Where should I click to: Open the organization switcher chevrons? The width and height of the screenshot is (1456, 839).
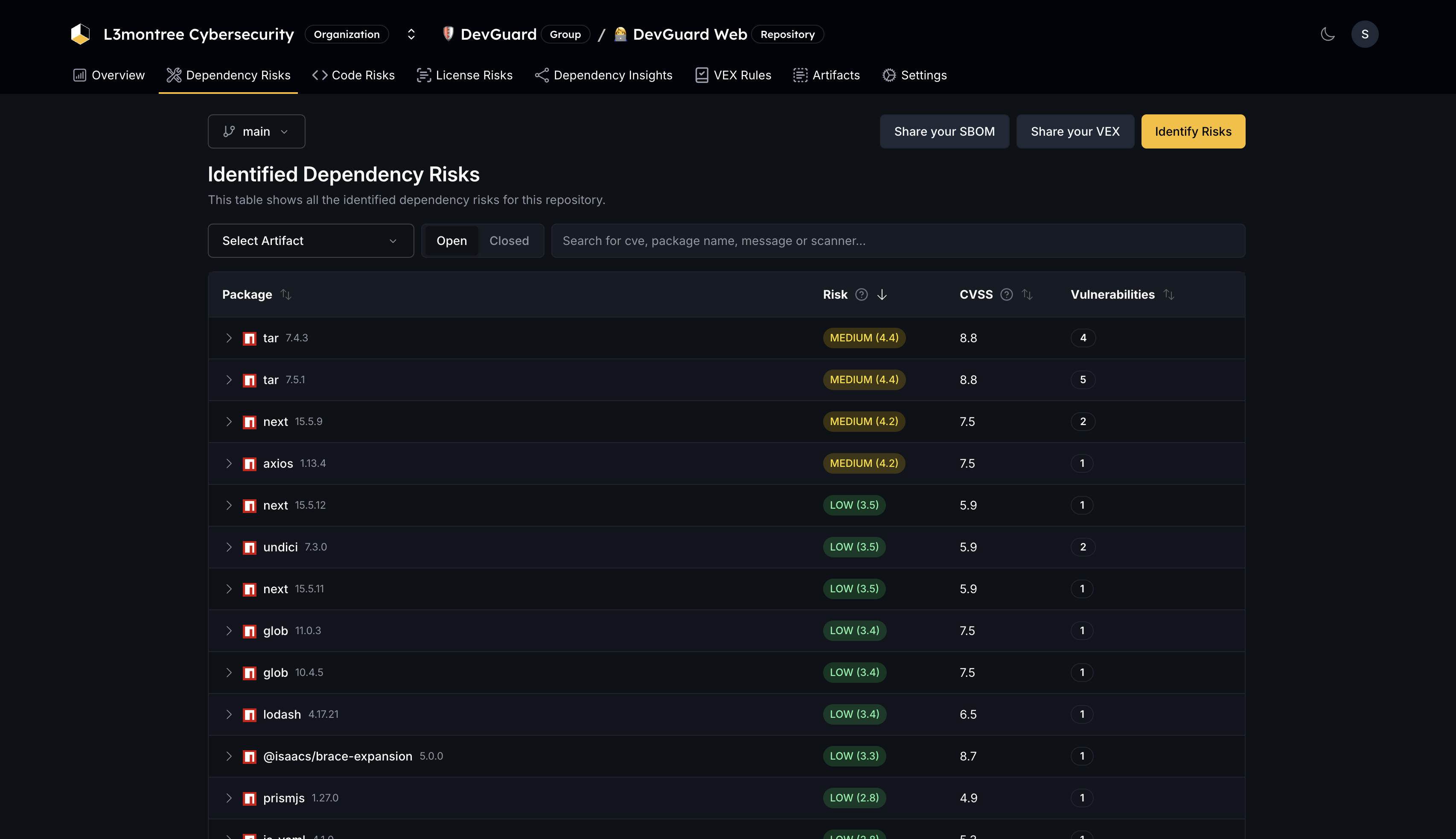tap(411, 34)
